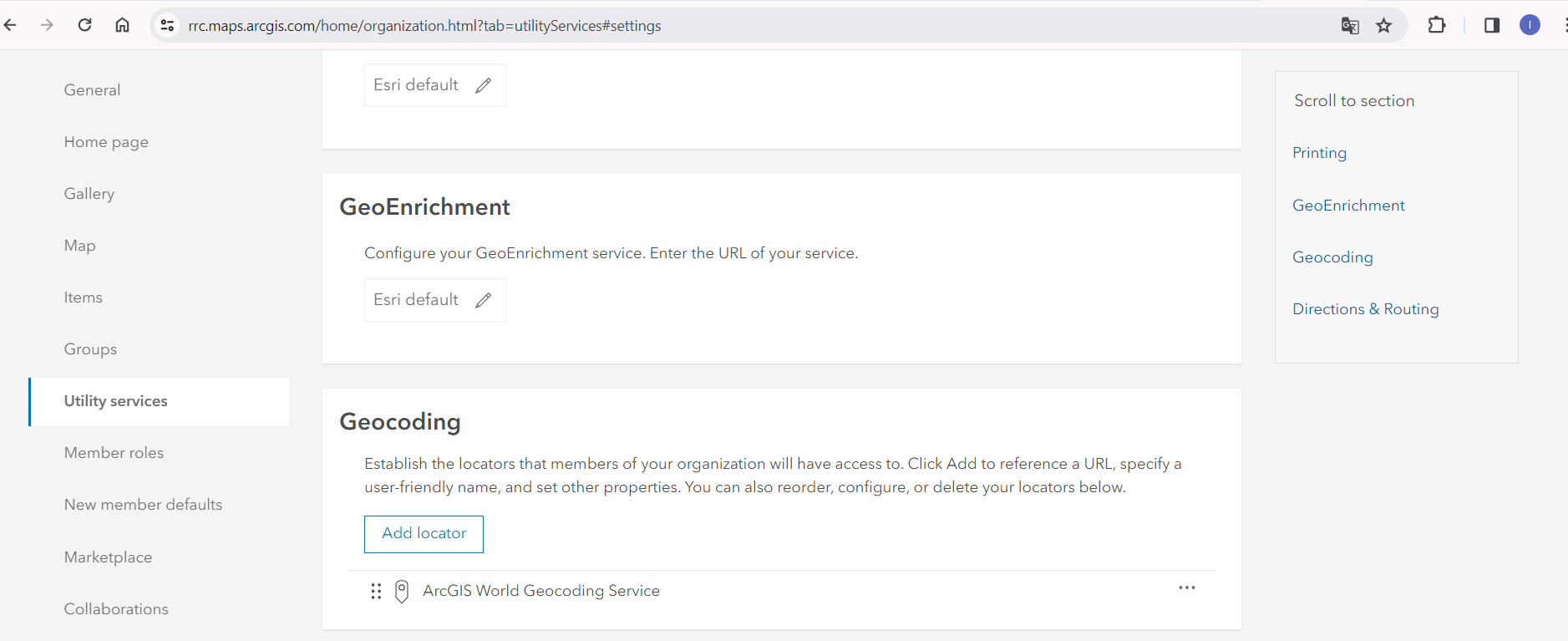Open the Chrome profile avatar

1530,25
